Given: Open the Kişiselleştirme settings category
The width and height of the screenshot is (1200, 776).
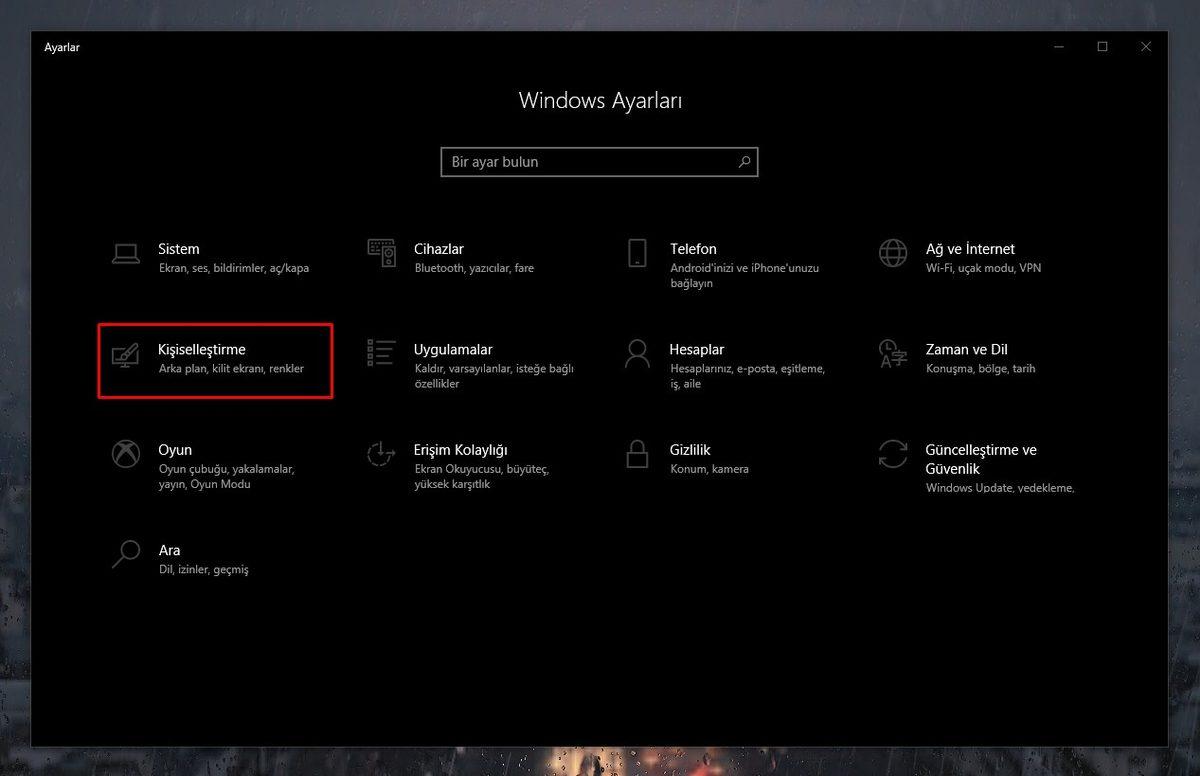Looking at the screenshot, I should coord(215,360).
